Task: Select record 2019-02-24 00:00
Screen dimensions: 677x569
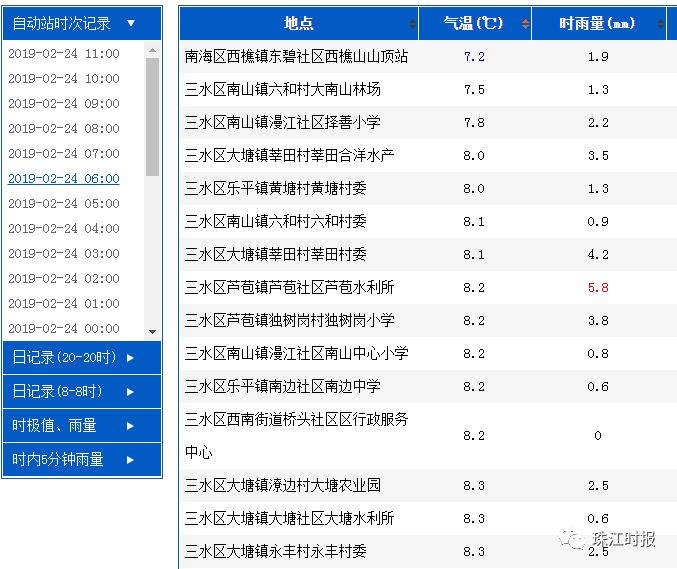Action: [x=64, y=329]
